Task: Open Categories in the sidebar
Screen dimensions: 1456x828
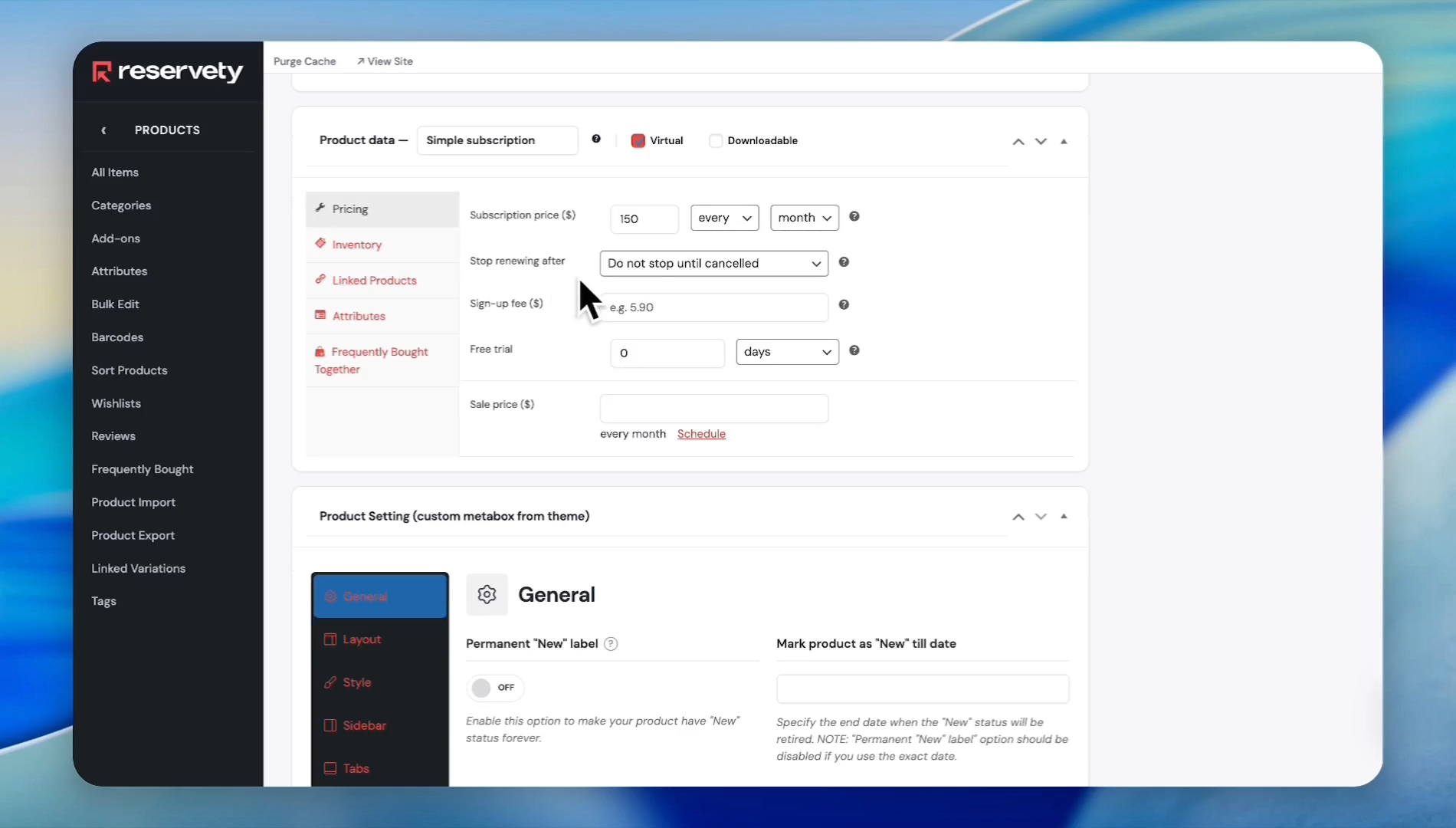Action: 121,205
